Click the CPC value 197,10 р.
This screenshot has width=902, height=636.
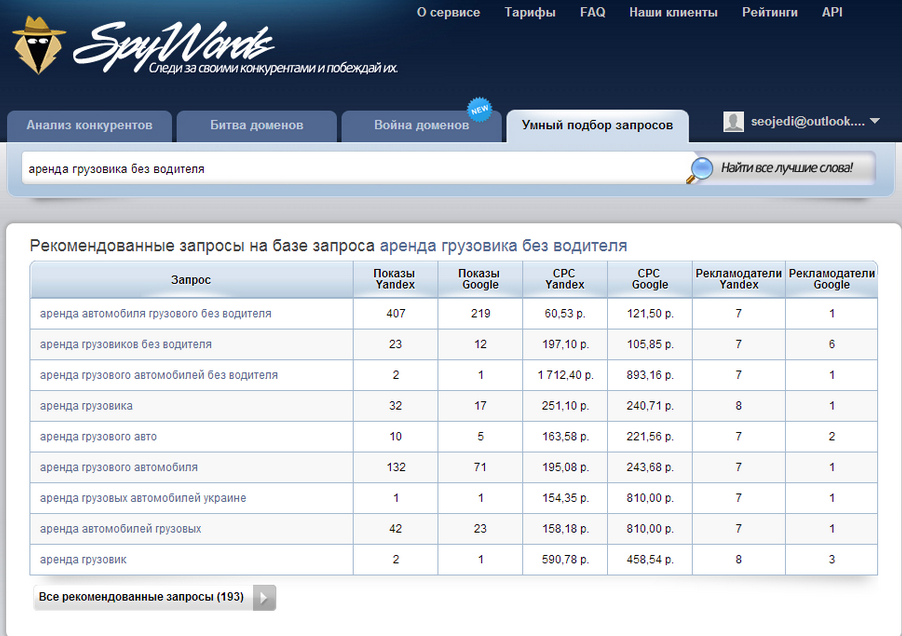pyautogui.click(x=565, y=344)
